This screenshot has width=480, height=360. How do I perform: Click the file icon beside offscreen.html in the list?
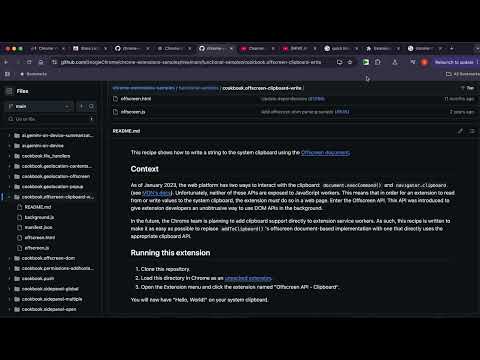(115, 99)
